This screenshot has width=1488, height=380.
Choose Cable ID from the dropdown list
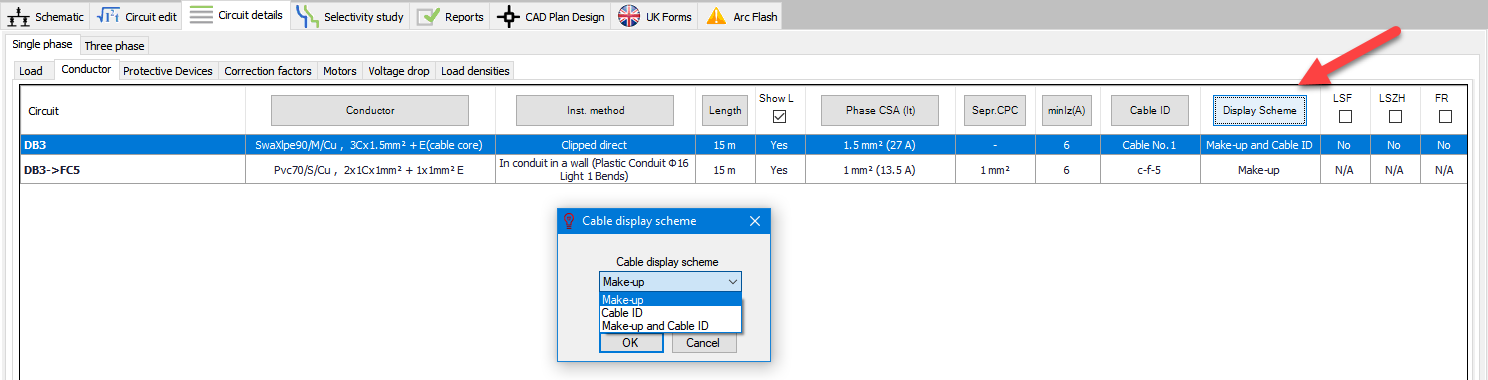click(x=670, y=312)
